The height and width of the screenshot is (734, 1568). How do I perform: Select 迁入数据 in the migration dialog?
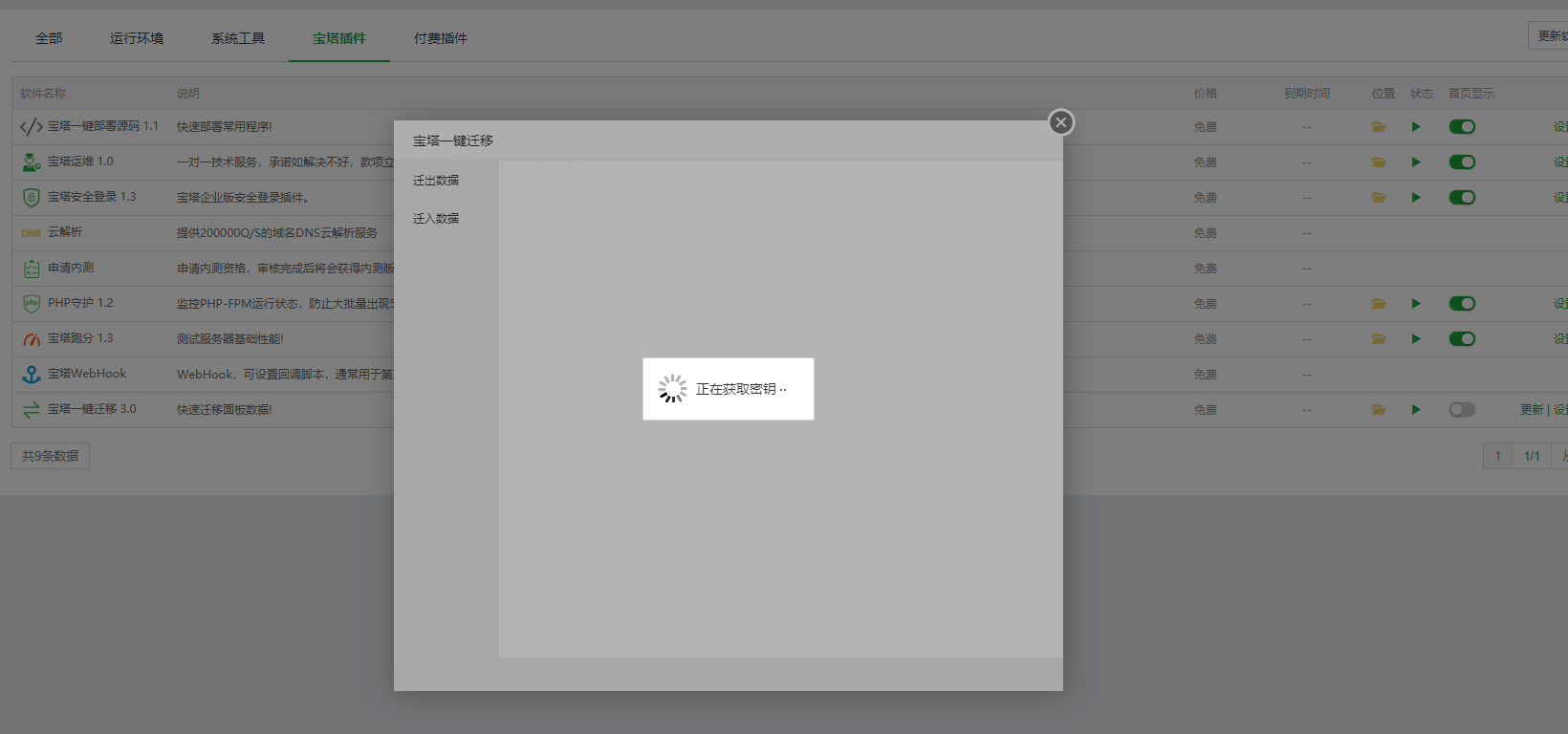(x=436, y=218)
